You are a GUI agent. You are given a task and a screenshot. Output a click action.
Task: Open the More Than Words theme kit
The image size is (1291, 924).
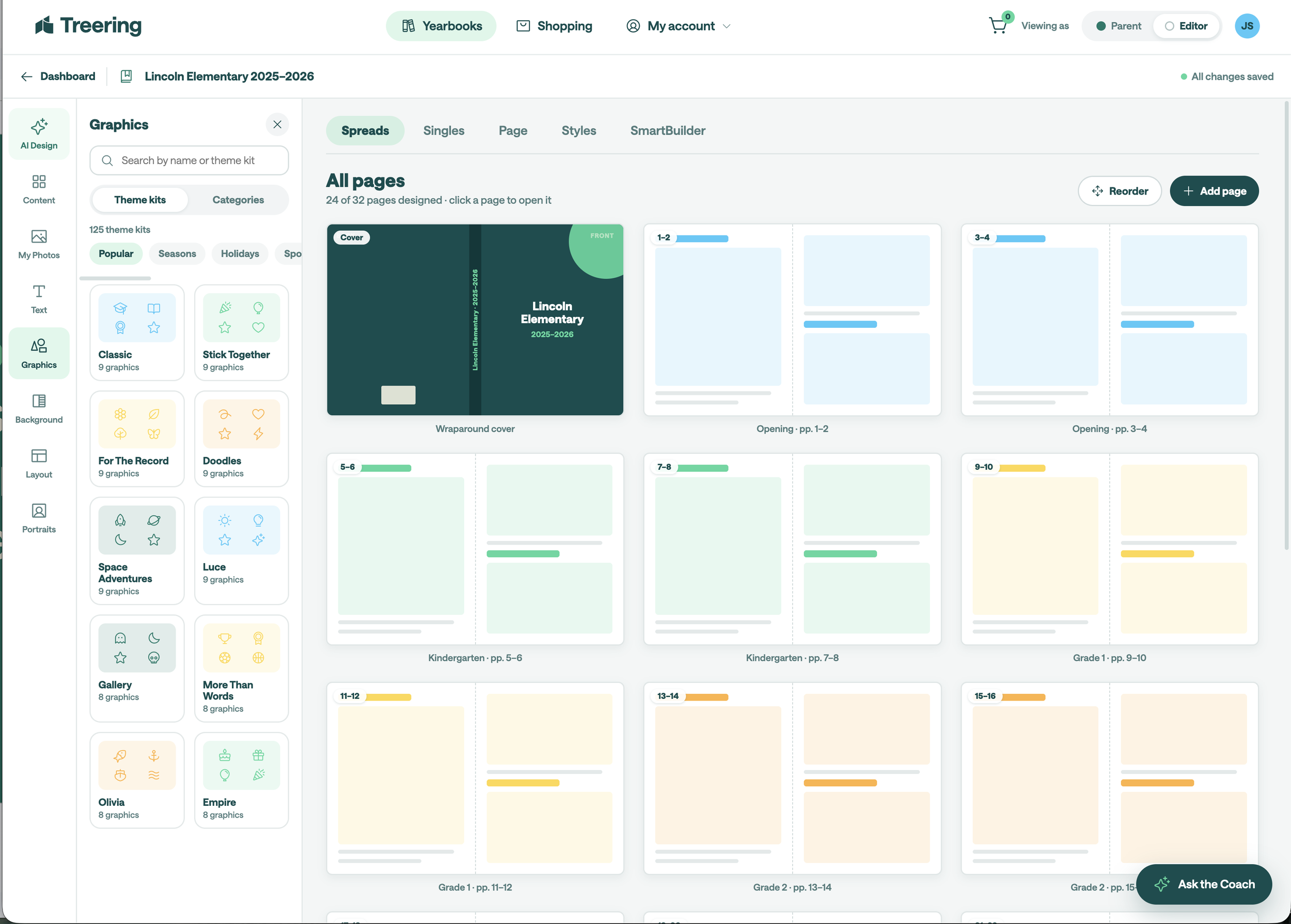pos(241,668)
